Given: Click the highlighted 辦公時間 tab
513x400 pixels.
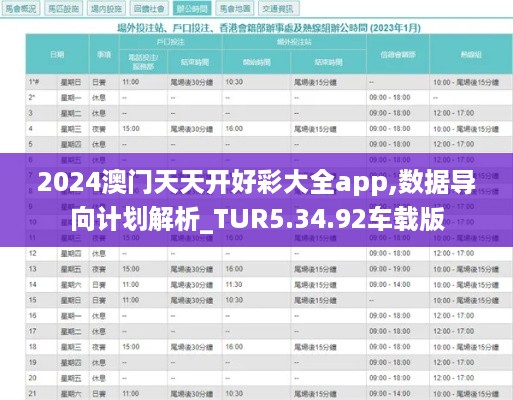Looking at the screenshot, I should (x=192, y=9).
